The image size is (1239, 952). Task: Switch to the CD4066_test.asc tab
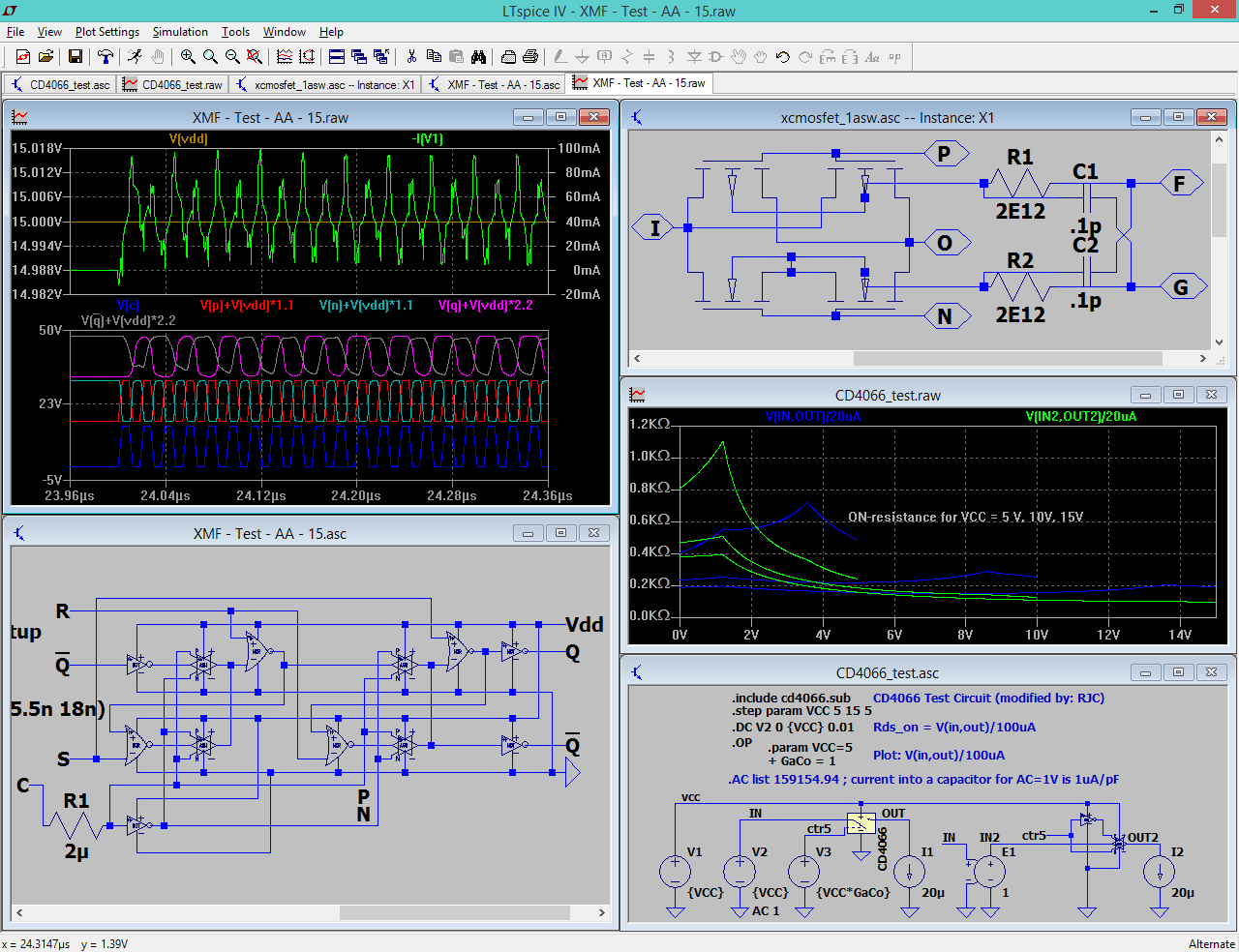tap(61, 85)
